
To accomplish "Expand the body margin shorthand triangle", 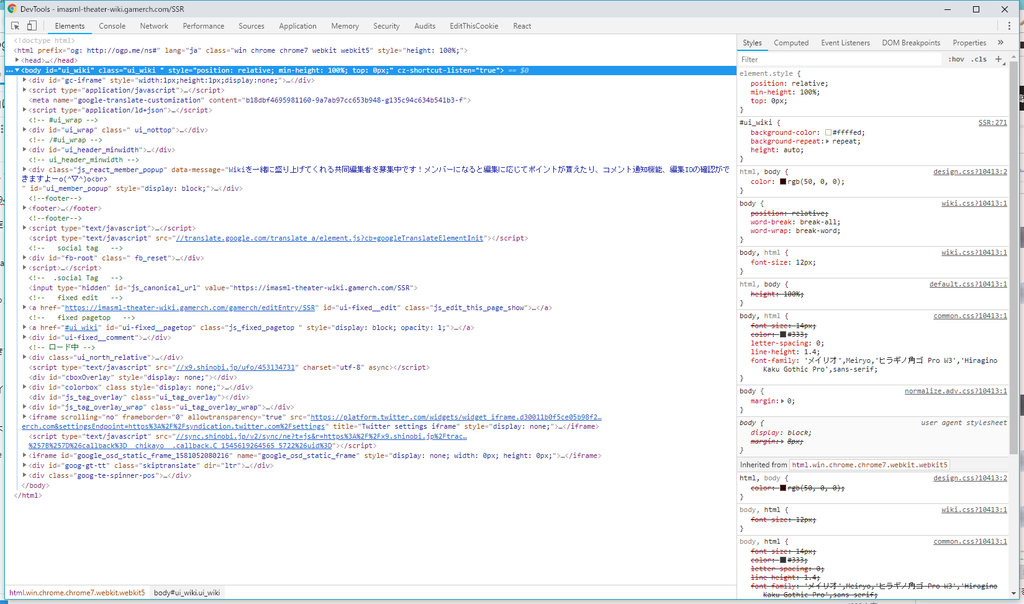I will [x=782, y=401].
